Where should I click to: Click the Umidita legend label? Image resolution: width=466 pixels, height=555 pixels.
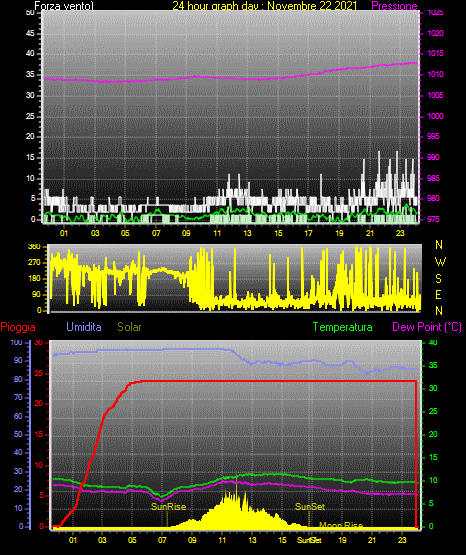84,327
